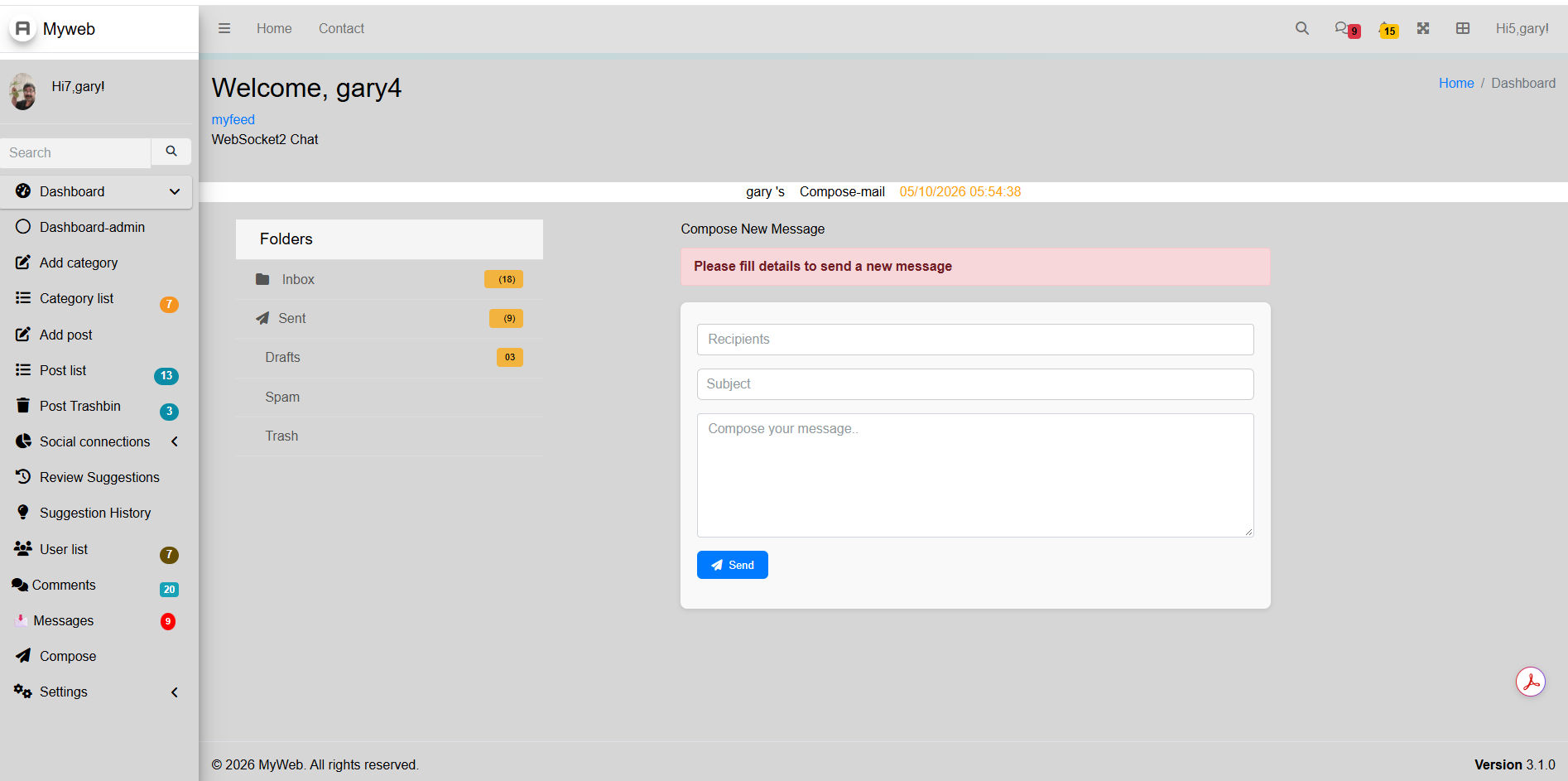Screen dimensions: 1568x781
Task: Click the sidebar Search input box
Action: point(75,152)
